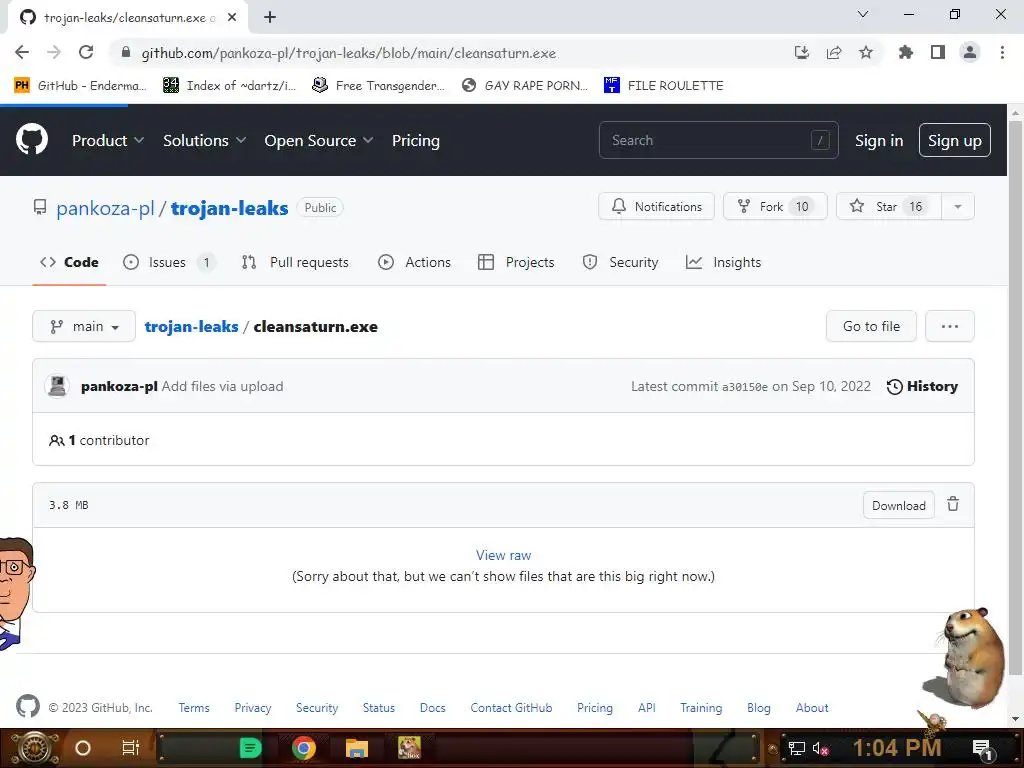Viewport: 1024px width, 768px height.
Task: Click the Notifications button
Action: click(656, 206)
